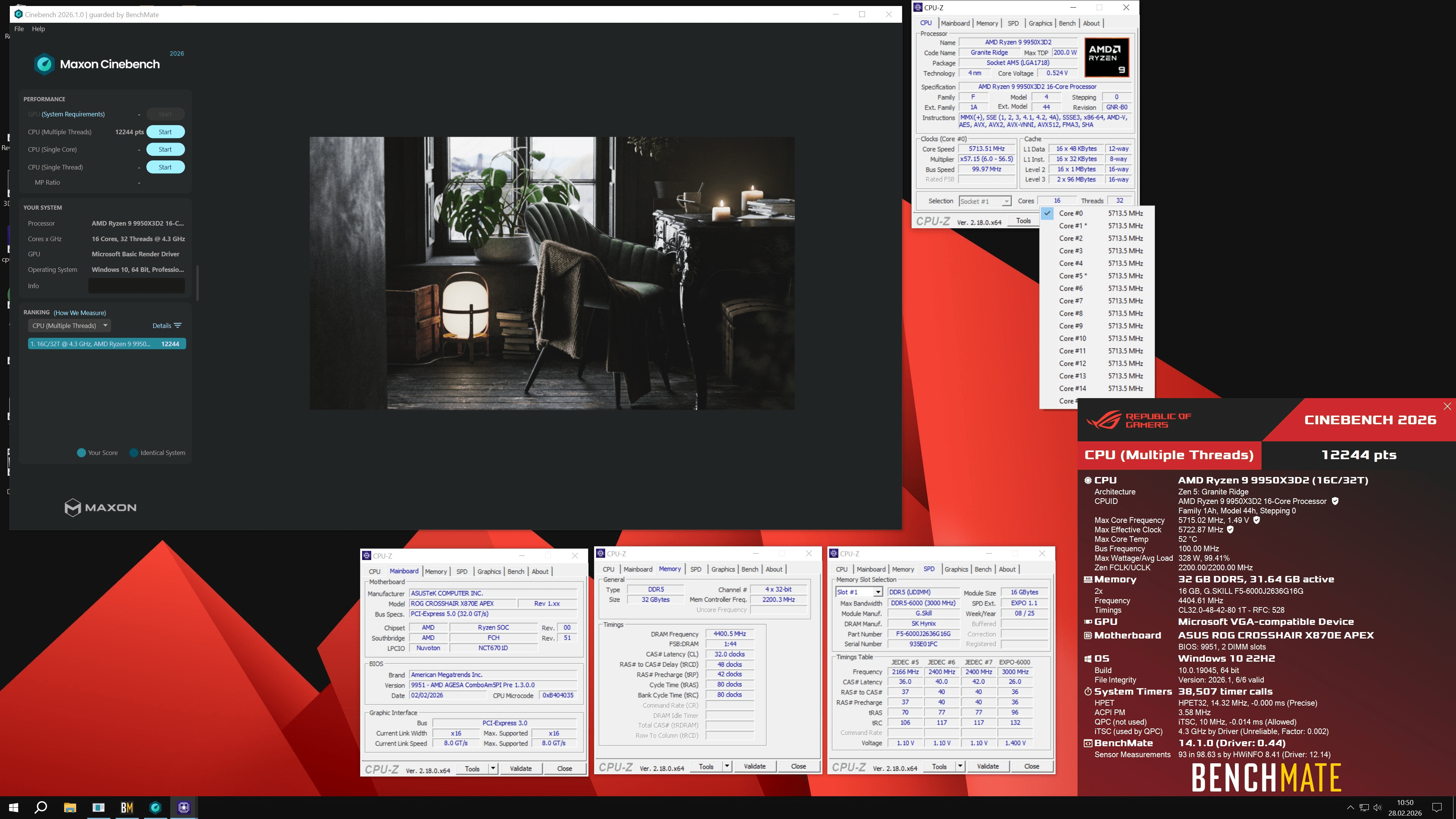
Task: Click the shield icon after 5715.02 MHz, 1.49 V
Action: click(1257, 520)
